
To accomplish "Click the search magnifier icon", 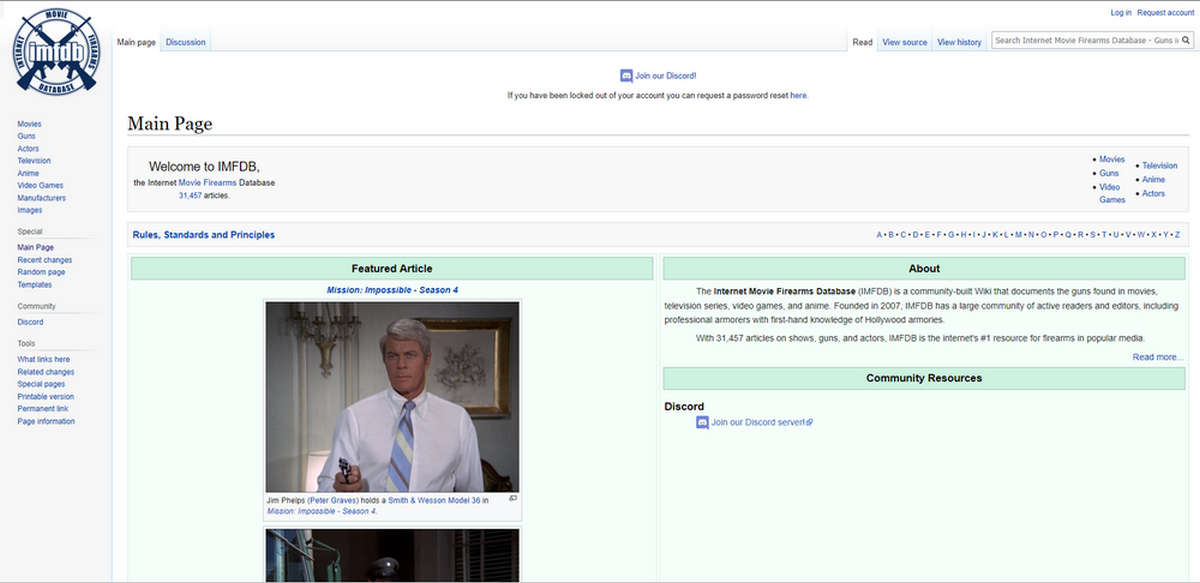I will [1186, 41].
